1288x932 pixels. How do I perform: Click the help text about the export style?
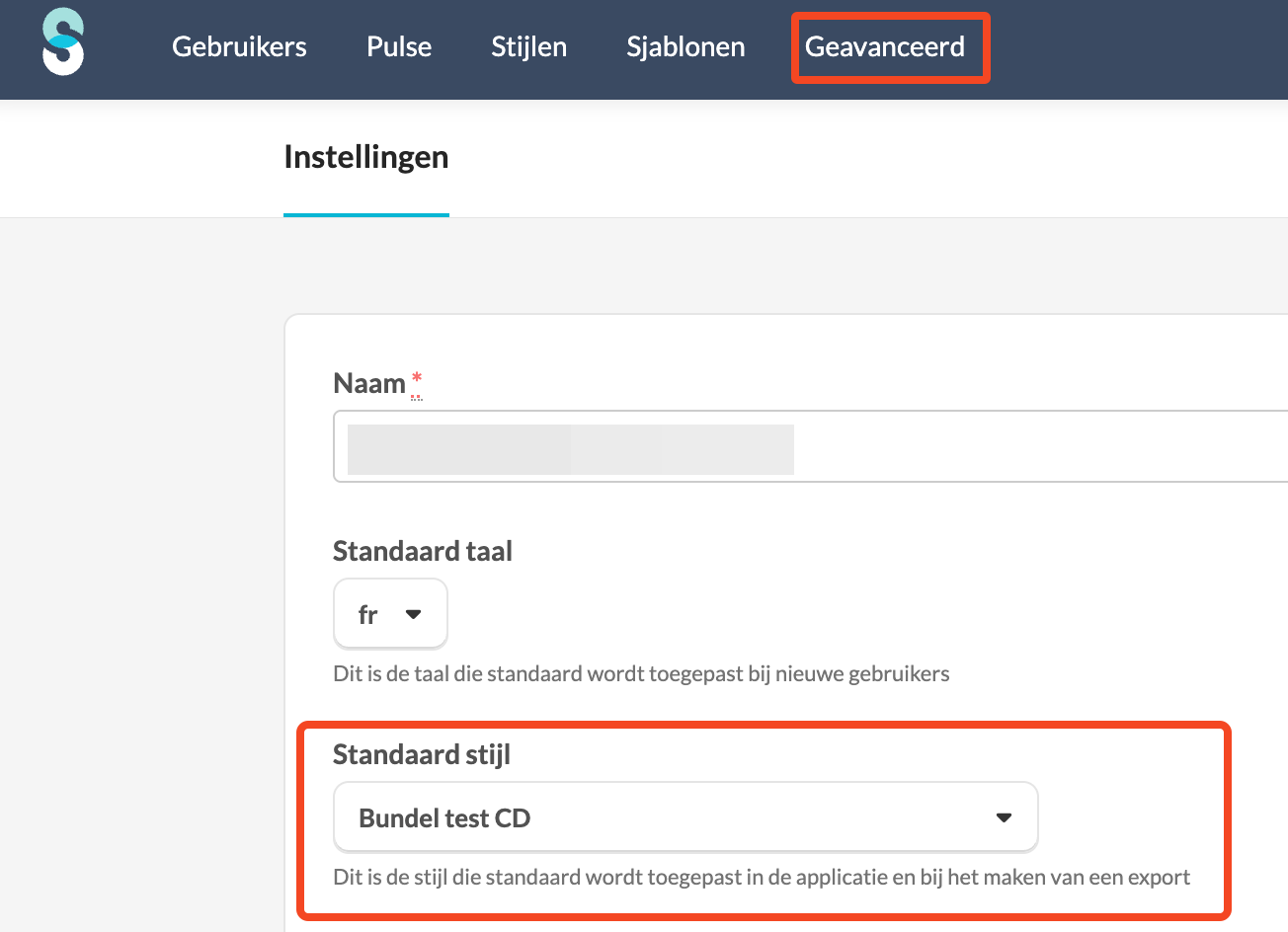pyautogui.click(x=761, y=877)
